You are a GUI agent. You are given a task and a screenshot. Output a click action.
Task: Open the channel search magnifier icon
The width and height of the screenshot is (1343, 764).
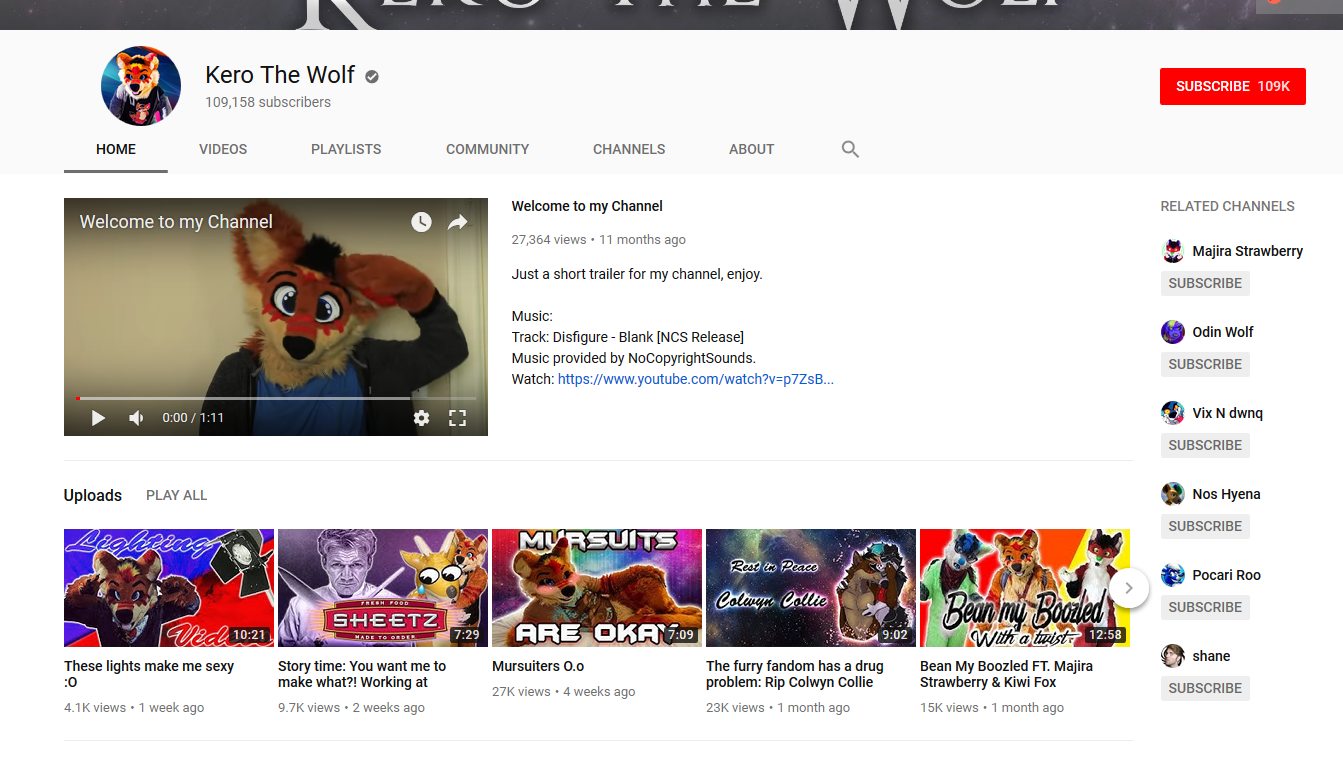850,149
